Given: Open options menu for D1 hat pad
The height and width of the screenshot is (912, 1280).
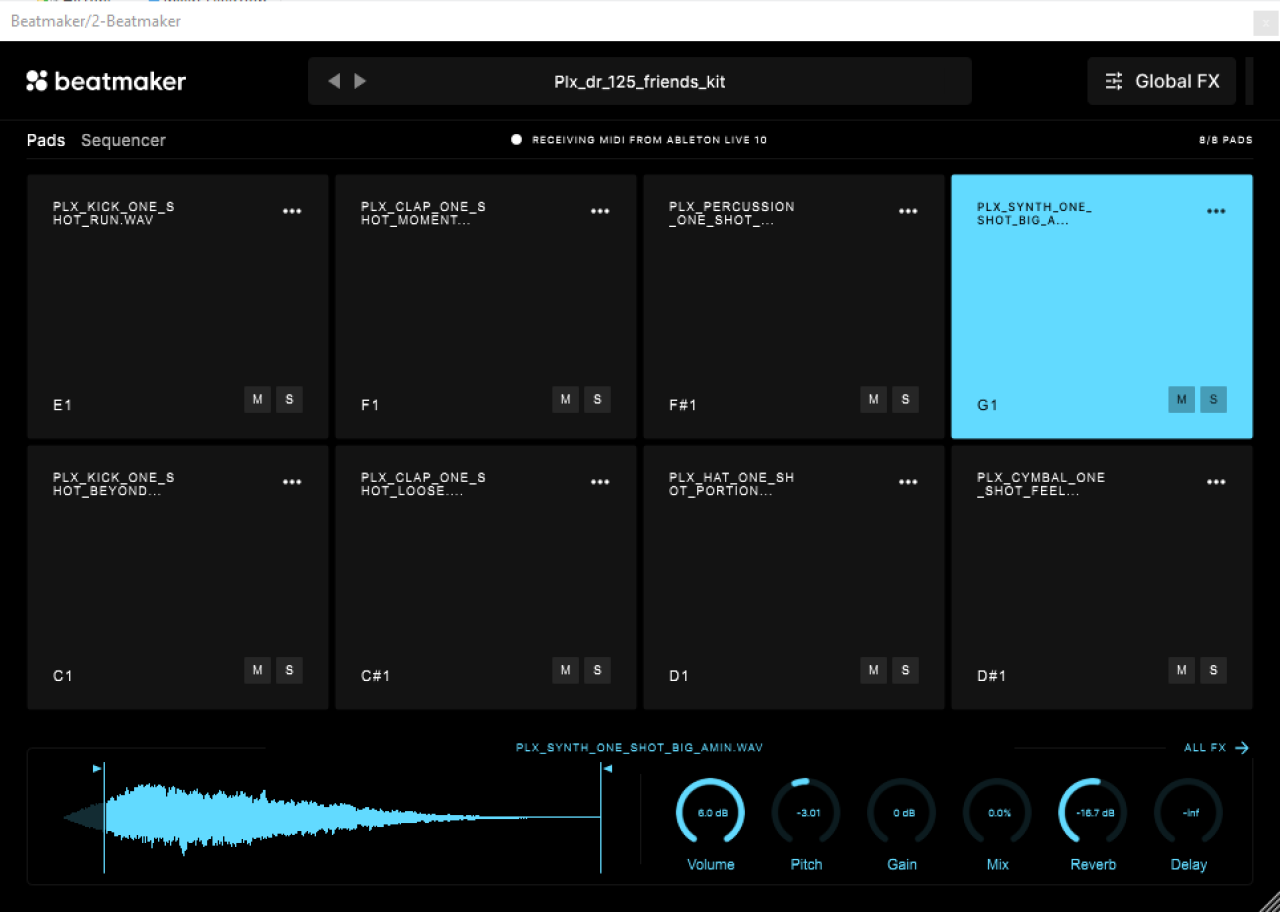Looking at the screenshot, I should point(908,482).
